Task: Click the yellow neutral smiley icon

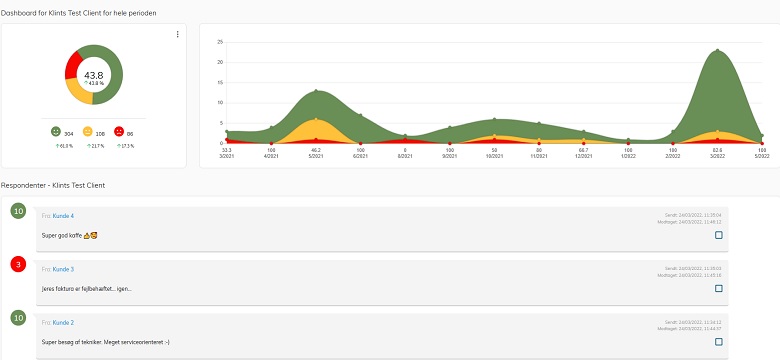Action: [x=88, y=132]
